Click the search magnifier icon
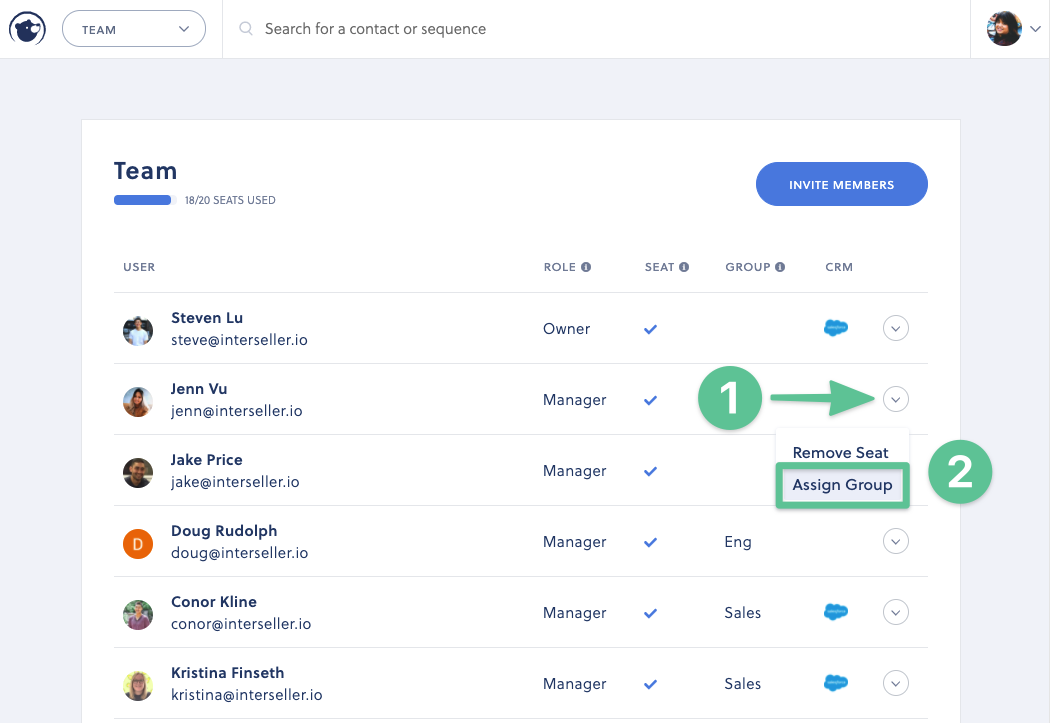Image resolution: width=1050 pixels, height=723 pixels. click(x=246, y=28)
